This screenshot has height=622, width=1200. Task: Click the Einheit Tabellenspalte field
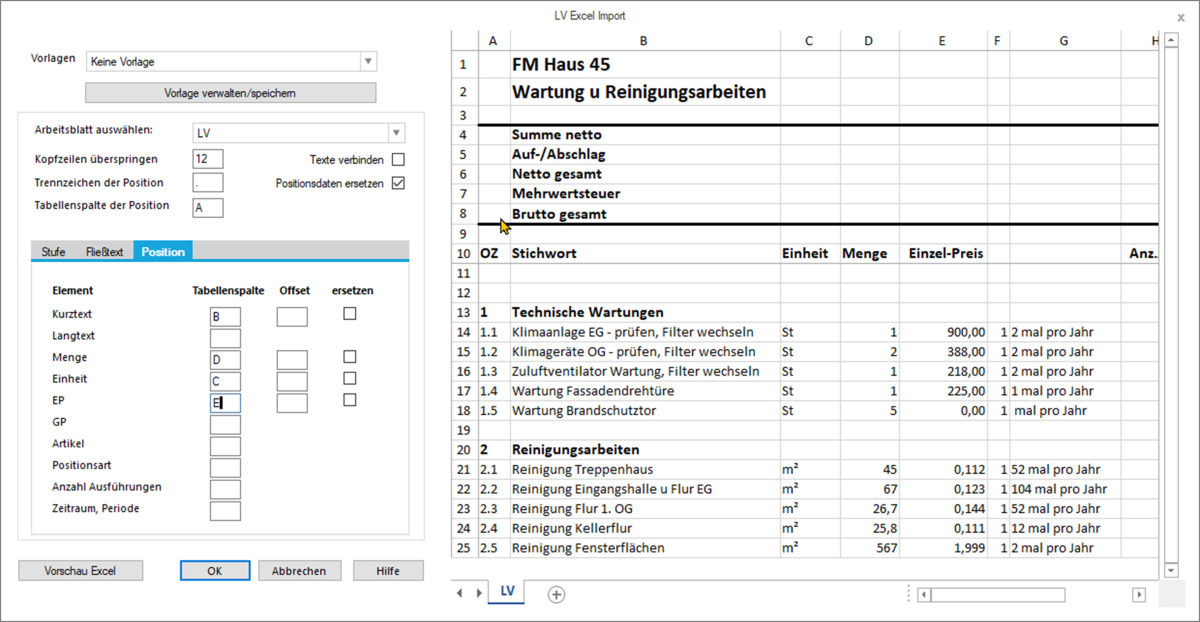coord(225,381)
